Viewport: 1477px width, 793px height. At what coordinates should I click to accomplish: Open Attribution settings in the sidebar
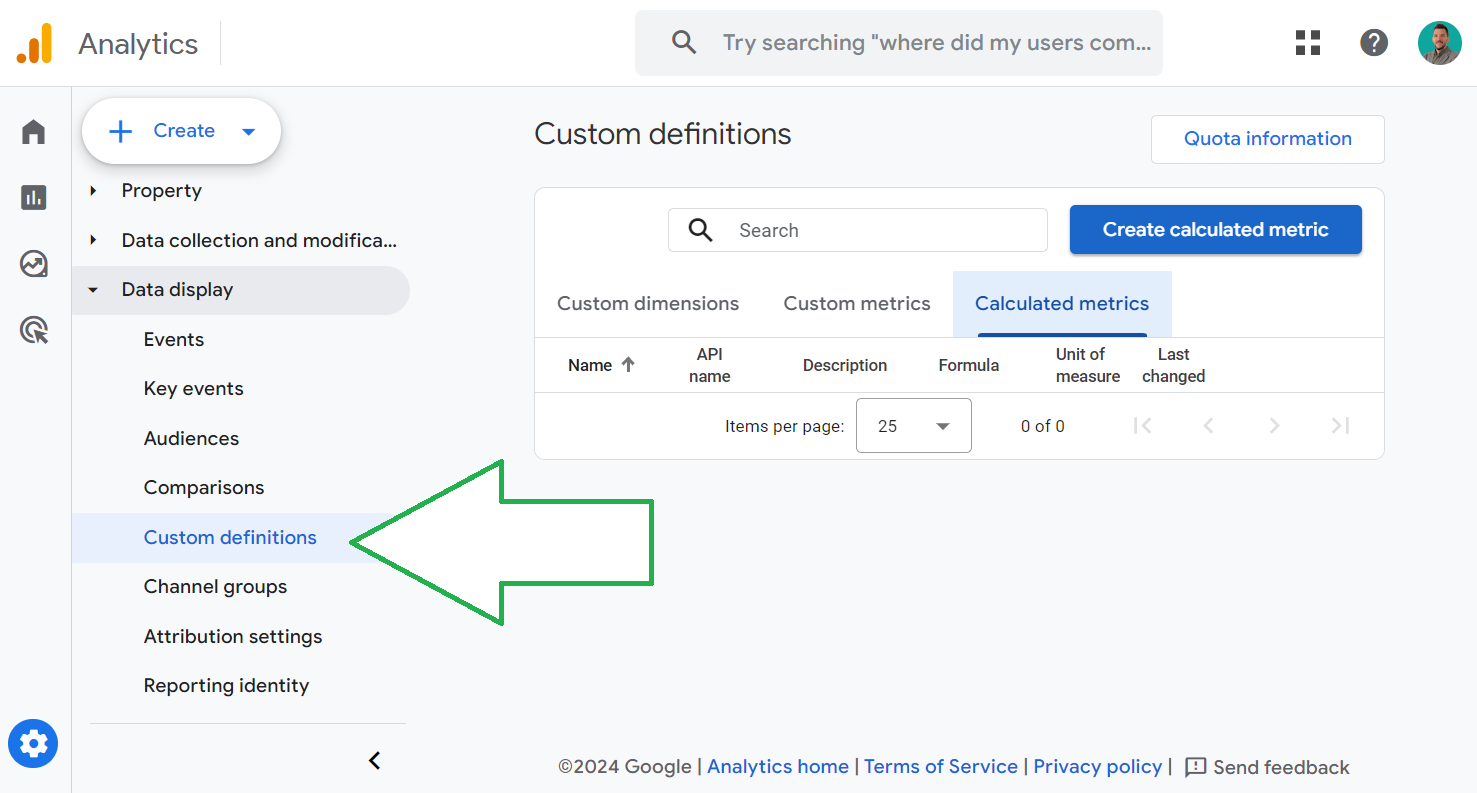tap(233, 637)
